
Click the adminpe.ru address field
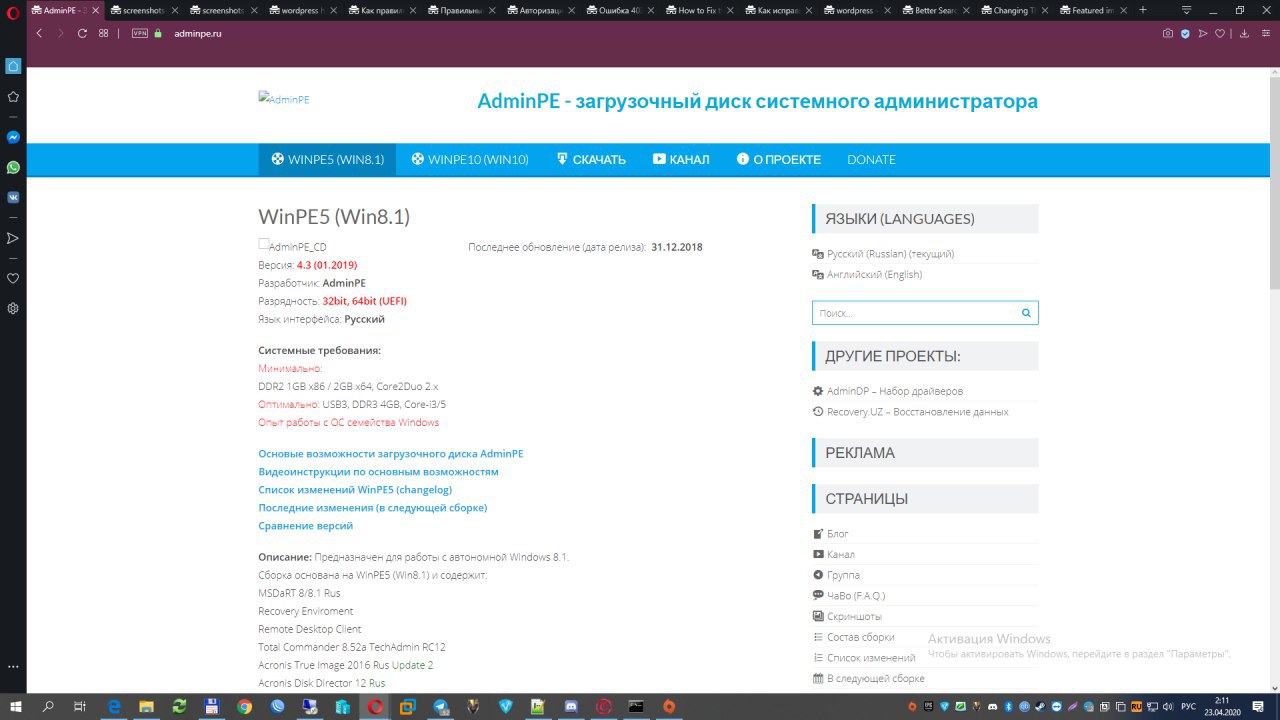(197, 33)
